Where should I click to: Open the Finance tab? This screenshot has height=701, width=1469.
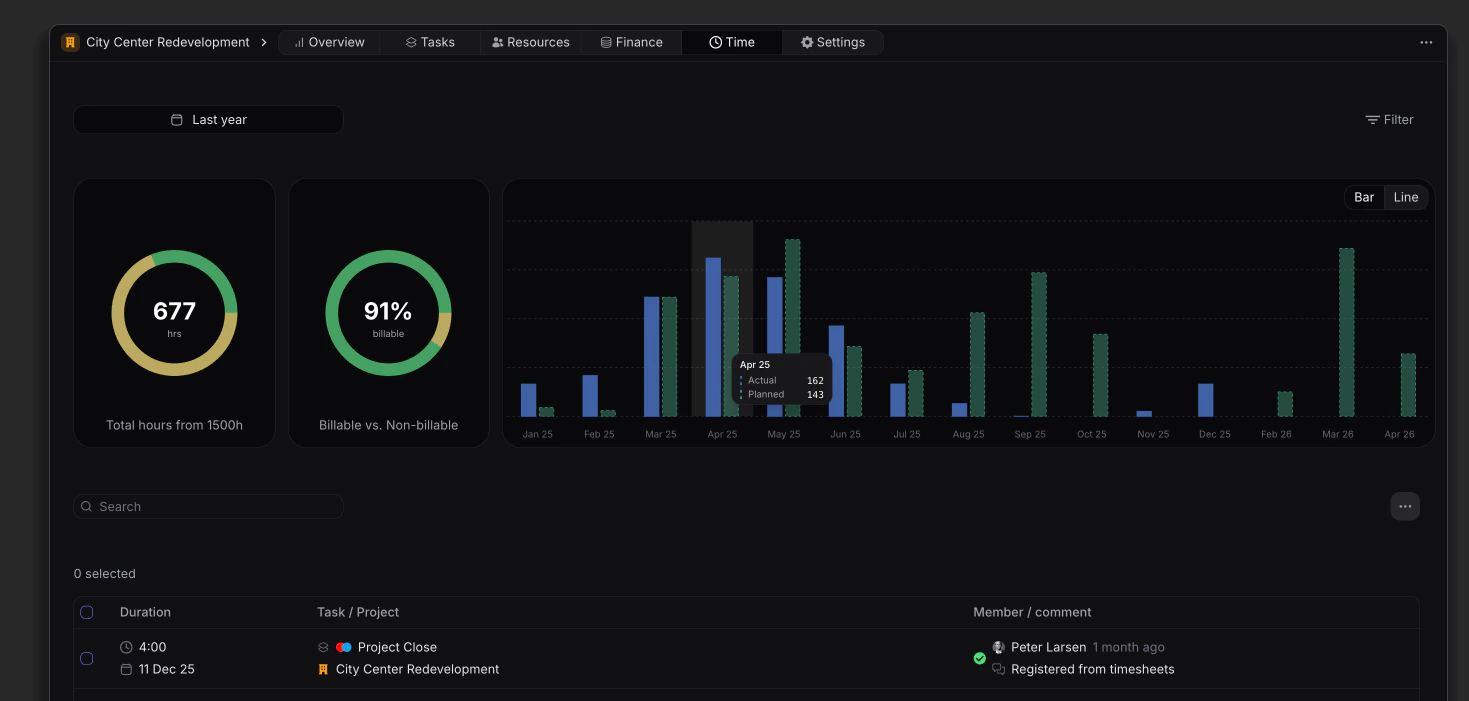point(632,42)
